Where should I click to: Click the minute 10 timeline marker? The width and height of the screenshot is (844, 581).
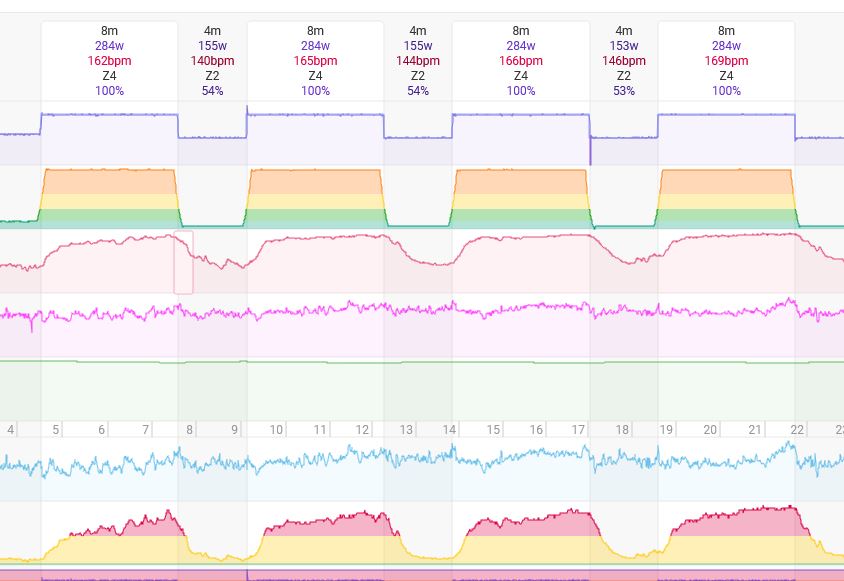(276, 429)
